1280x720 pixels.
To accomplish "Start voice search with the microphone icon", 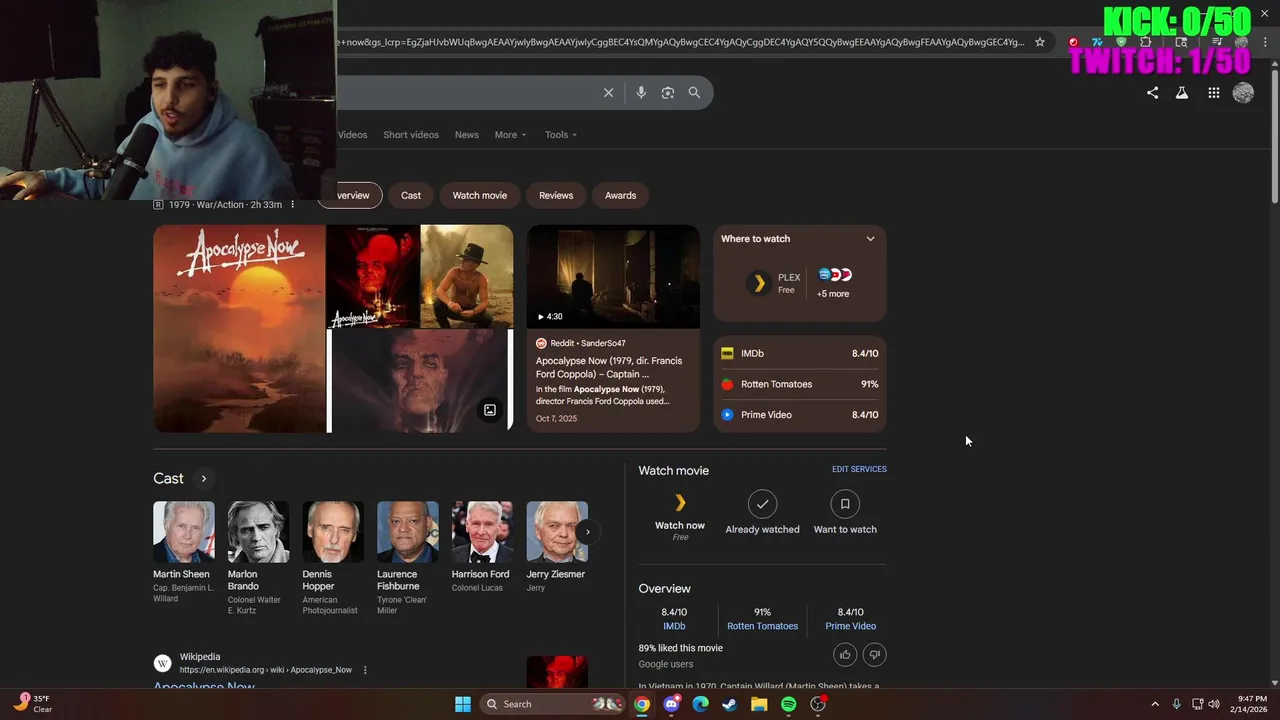I will click(x=641, y=93).
